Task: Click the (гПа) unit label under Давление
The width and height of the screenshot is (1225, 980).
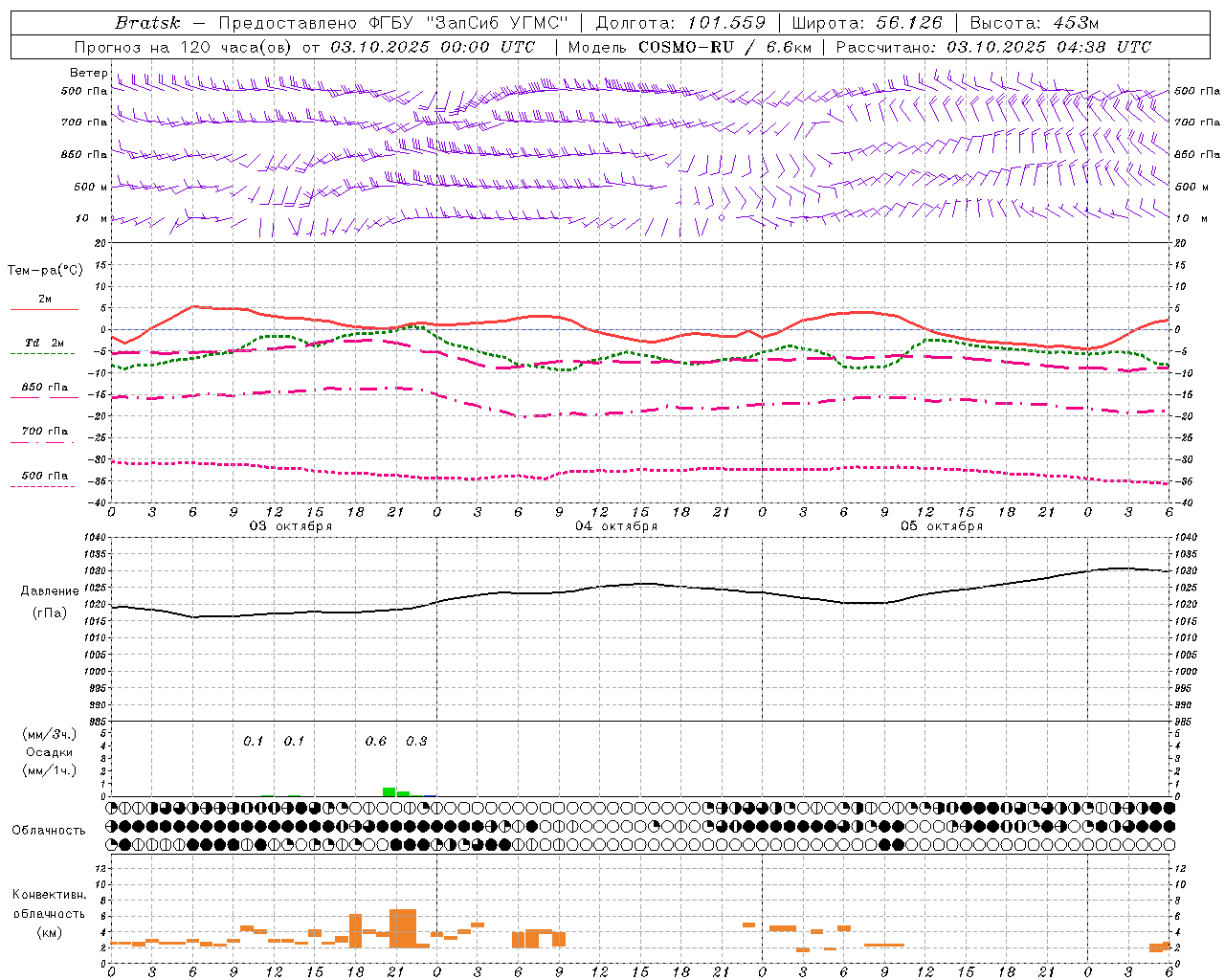Action: pyautogui.click(x=50, y=613)
